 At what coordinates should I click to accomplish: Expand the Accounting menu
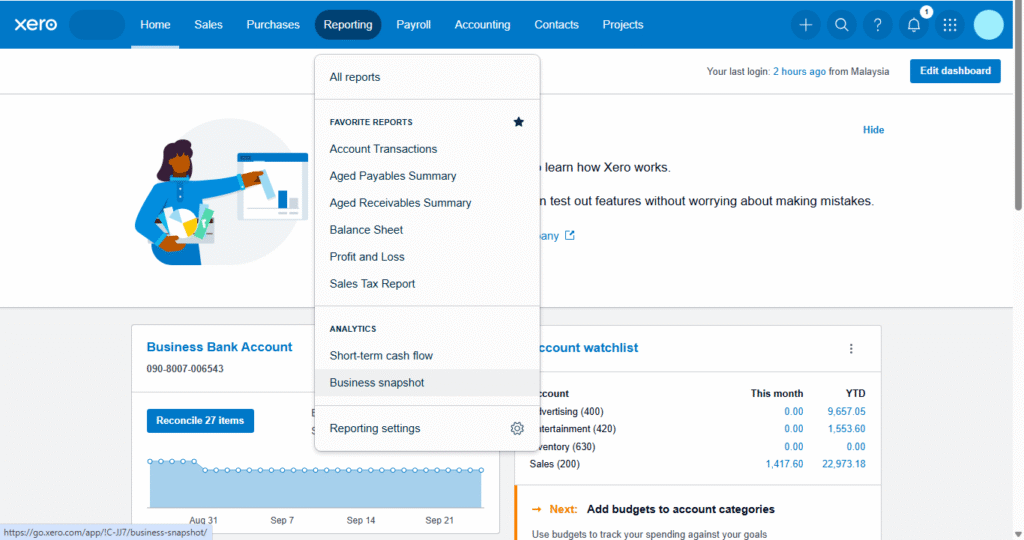(482, 25)
